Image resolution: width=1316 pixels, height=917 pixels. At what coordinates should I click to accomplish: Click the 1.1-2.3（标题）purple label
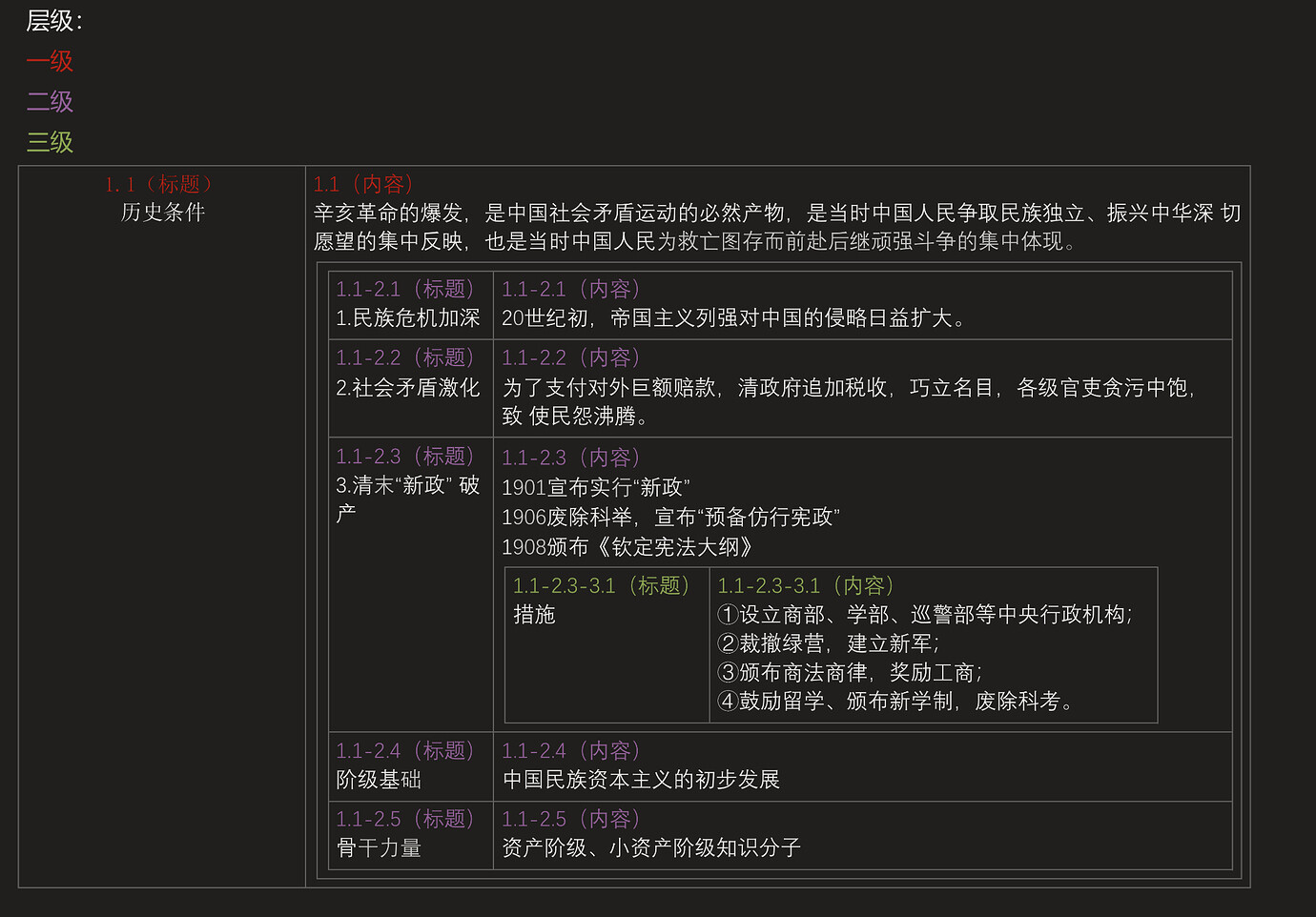[x=404, y=457]
